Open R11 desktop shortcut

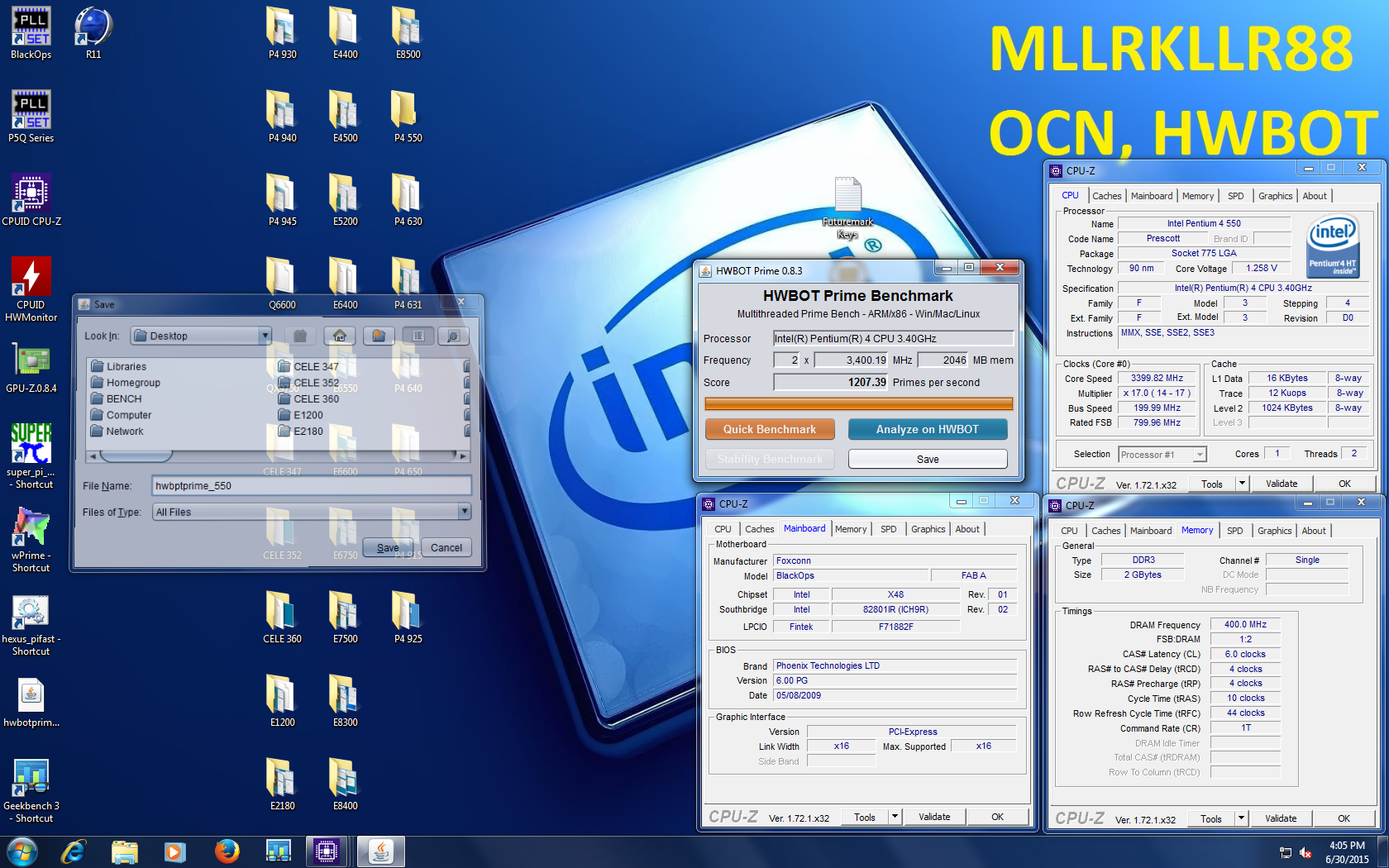93,34
